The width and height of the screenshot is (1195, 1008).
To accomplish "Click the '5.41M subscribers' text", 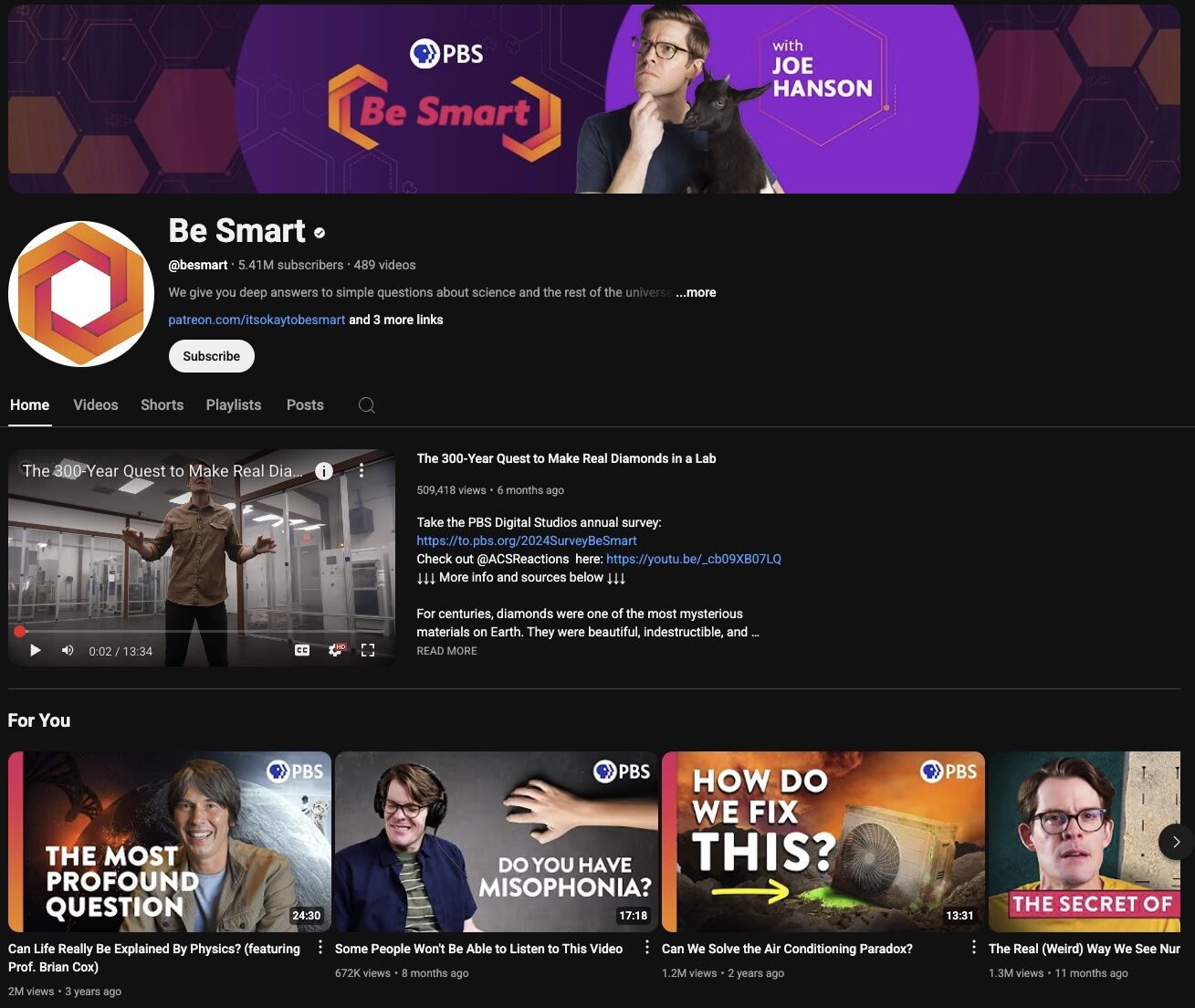I will coord(290,265).
